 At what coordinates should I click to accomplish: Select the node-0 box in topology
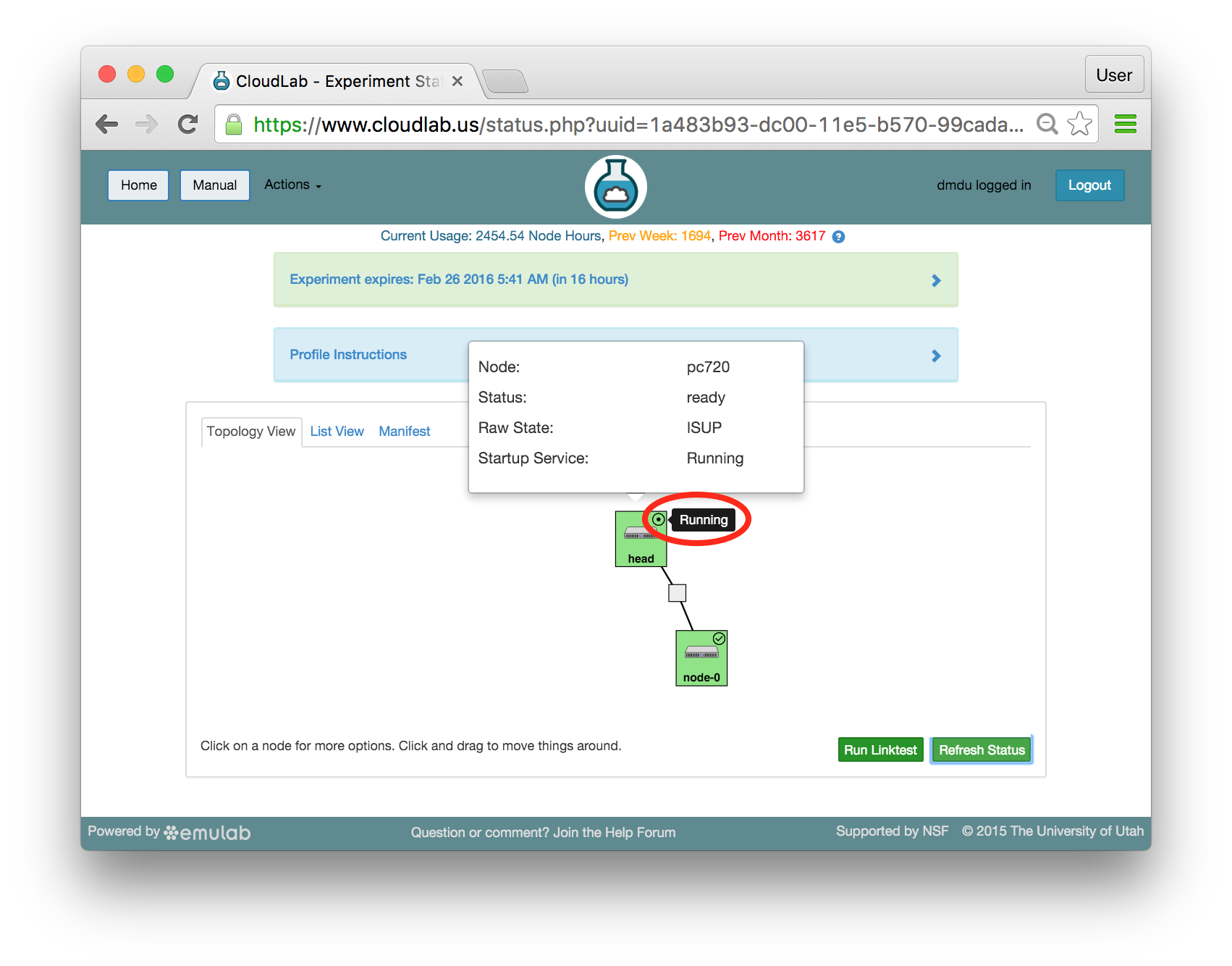point(701,658)
